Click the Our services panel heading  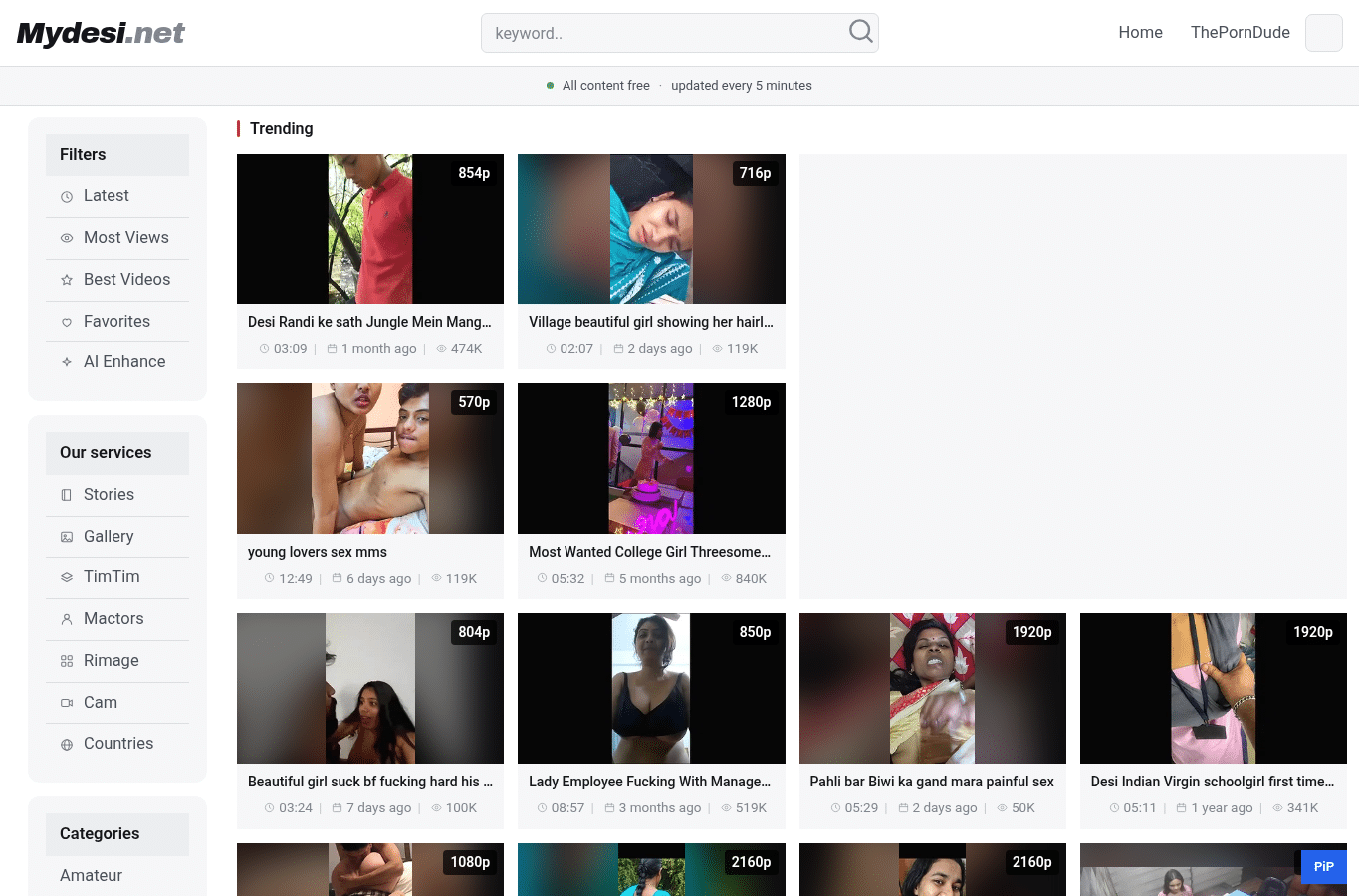pyautogui.click(x=117, y=453)
